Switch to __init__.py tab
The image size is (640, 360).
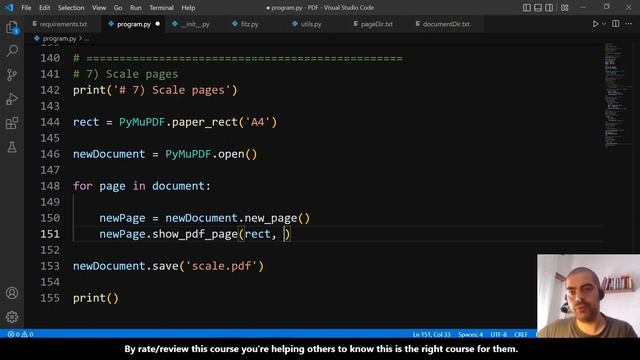[195, 24]
